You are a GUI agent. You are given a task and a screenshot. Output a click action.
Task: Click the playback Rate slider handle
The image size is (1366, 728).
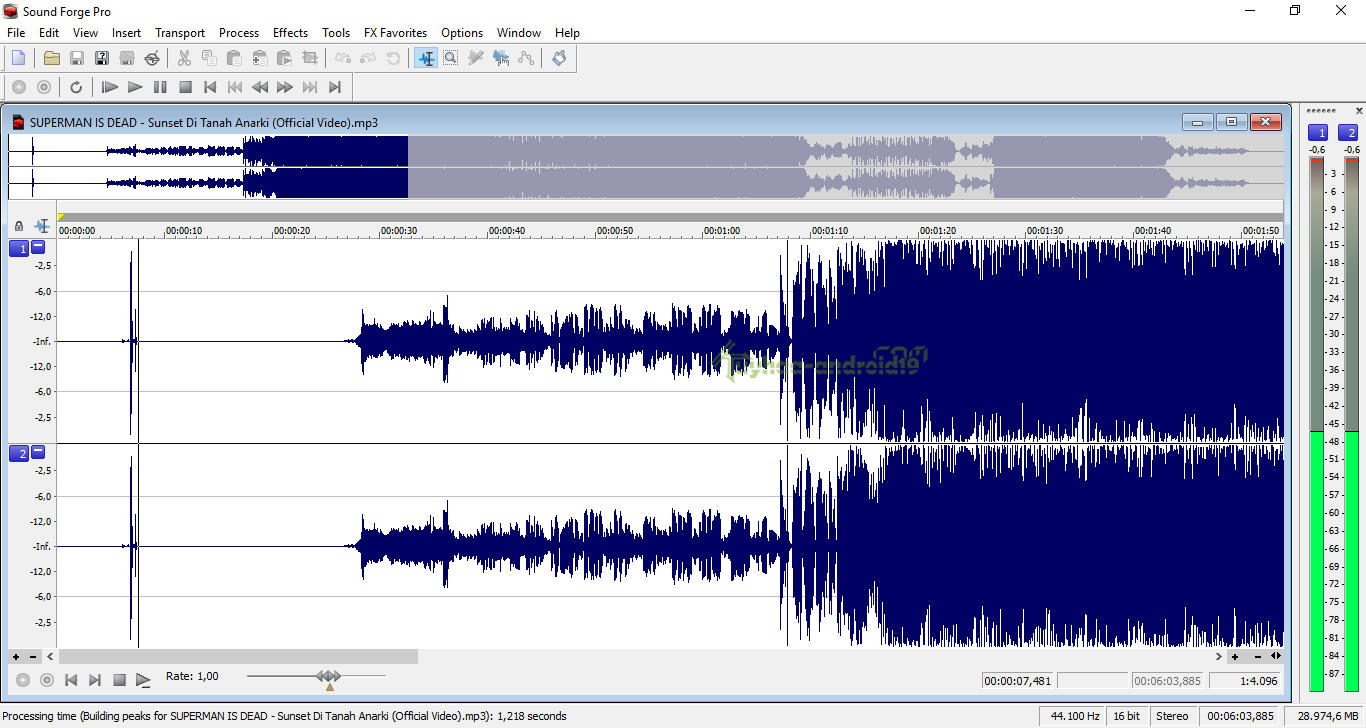coord(329,677)
